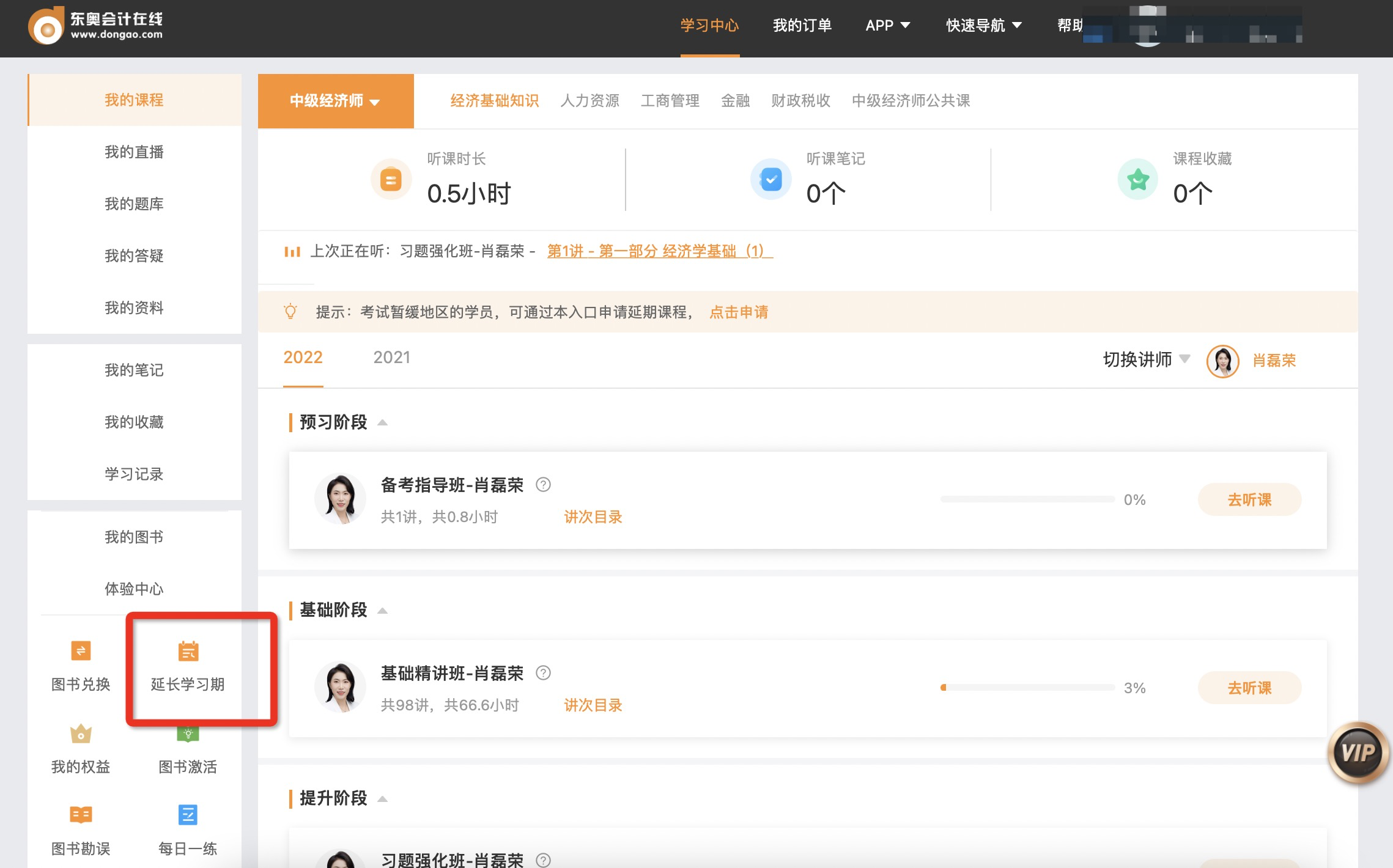The width and height of the screenshot is (1393, 868).
Task: Click the 点击申请 deferral link
Action: (739, 312)
